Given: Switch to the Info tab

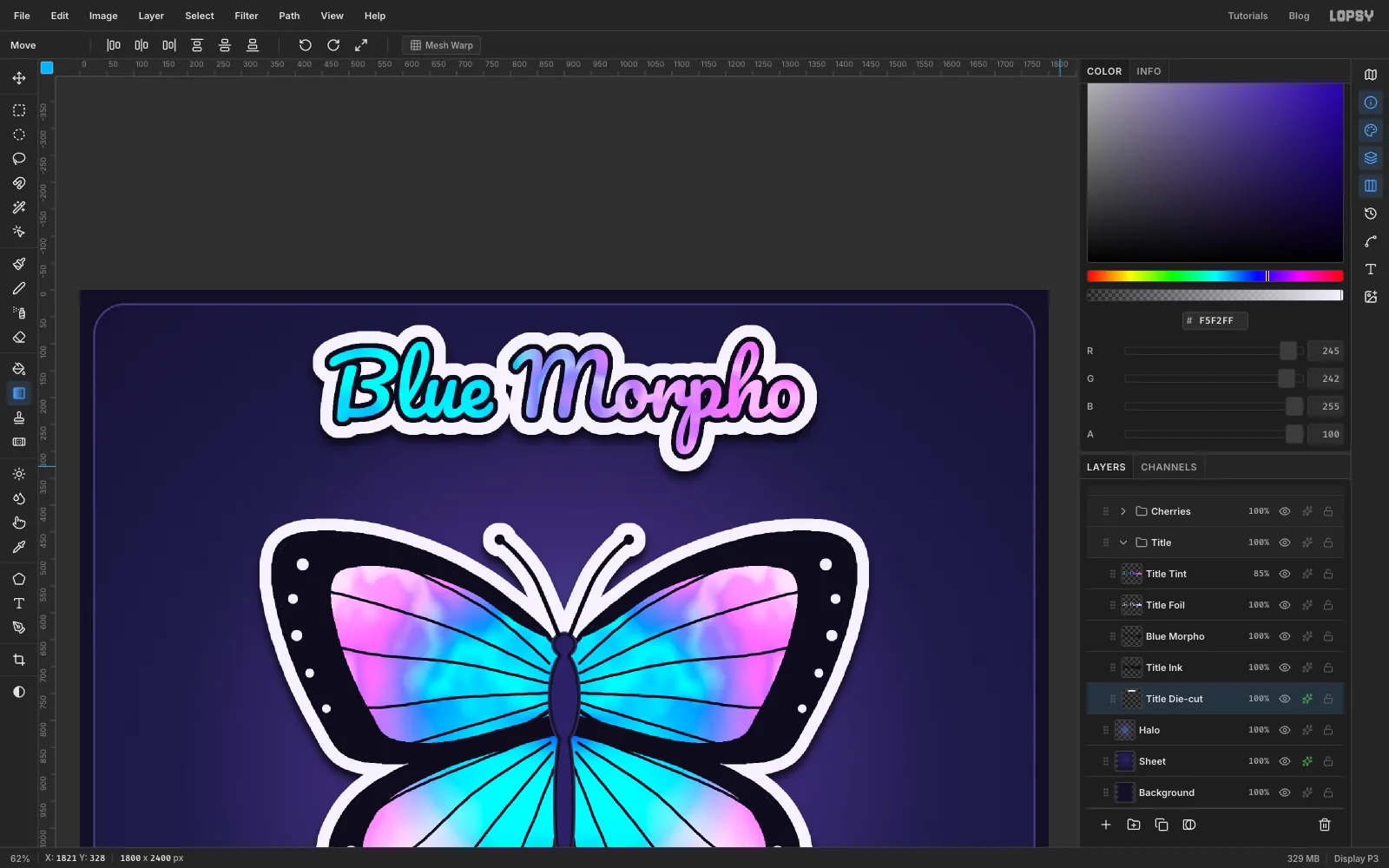Looking at the screenshot, I should coord(1149,71).
